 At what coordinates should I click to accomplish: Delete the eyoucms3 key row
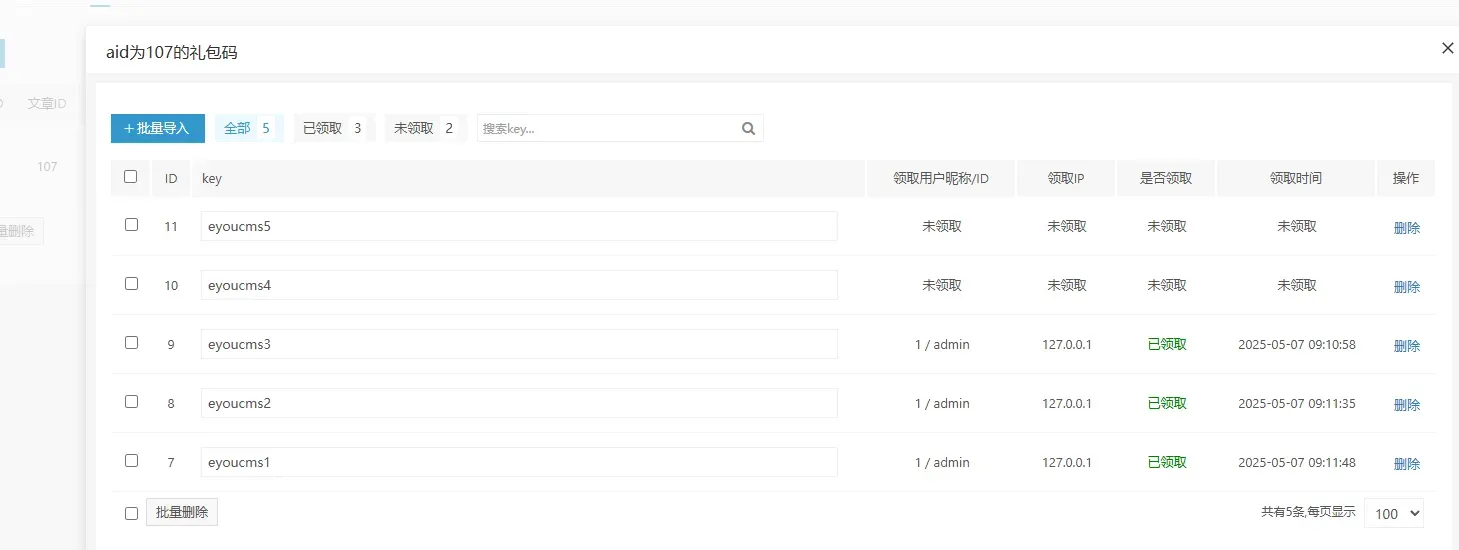[1406, 346]
